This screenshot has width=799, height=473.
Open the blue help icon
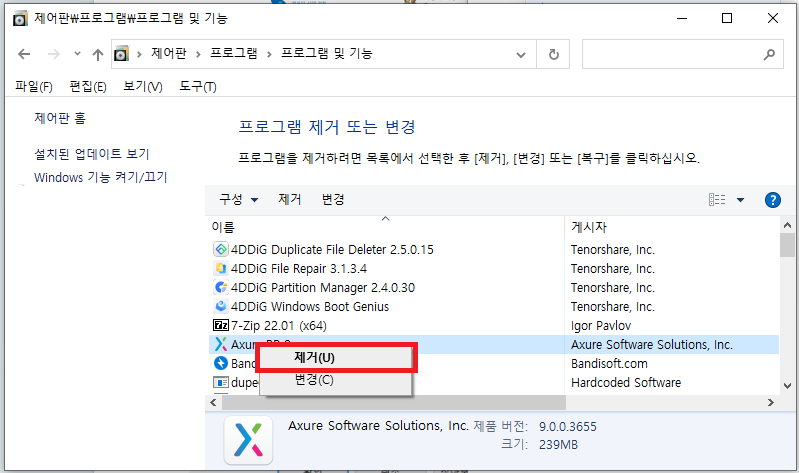coord(773,200)
